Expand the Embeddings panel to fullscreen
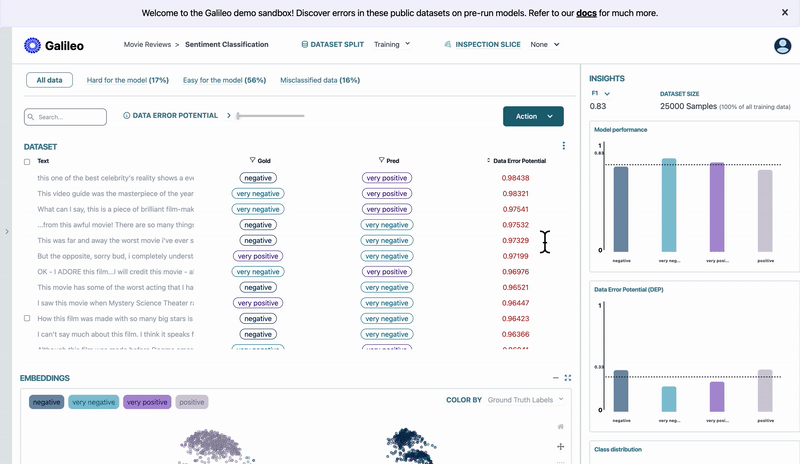Viewport: 800px width, 464px height. [x=568, y=378]
